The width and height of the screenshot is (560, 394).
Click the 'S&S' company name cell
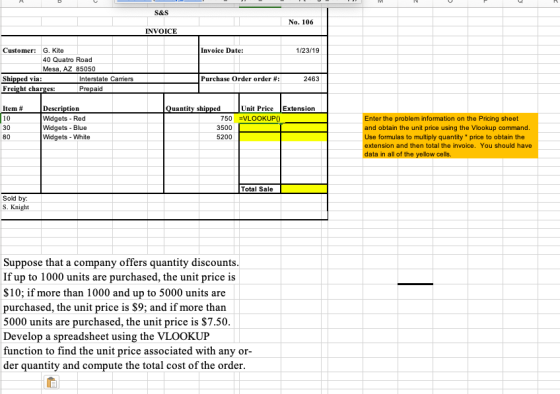(x=161, y=13)
